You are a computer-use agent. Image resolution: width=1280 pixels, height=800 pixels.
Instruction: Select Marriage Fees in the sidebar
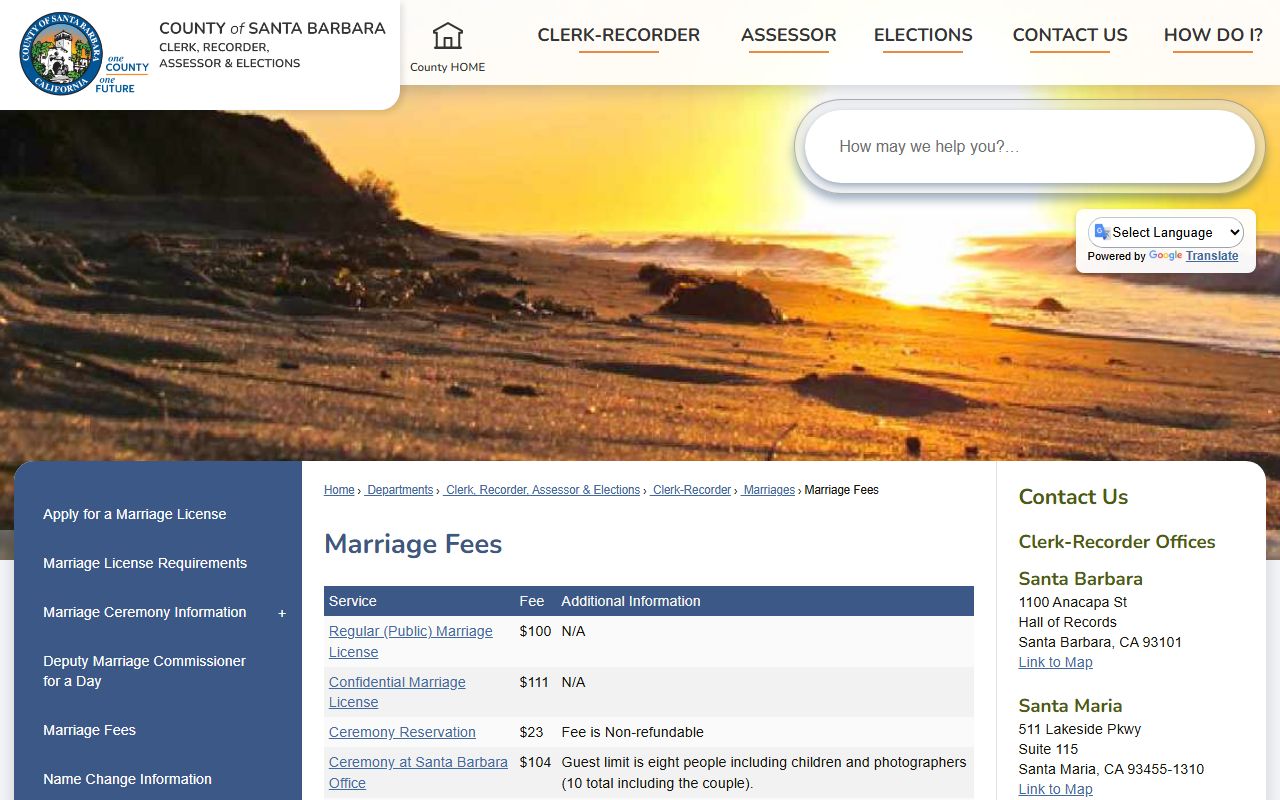pos(89,730)
